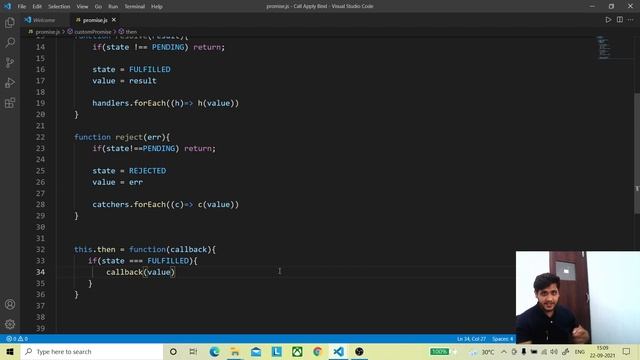Open the Terminal menu
640x360 pixels.
tap(135, 6)
